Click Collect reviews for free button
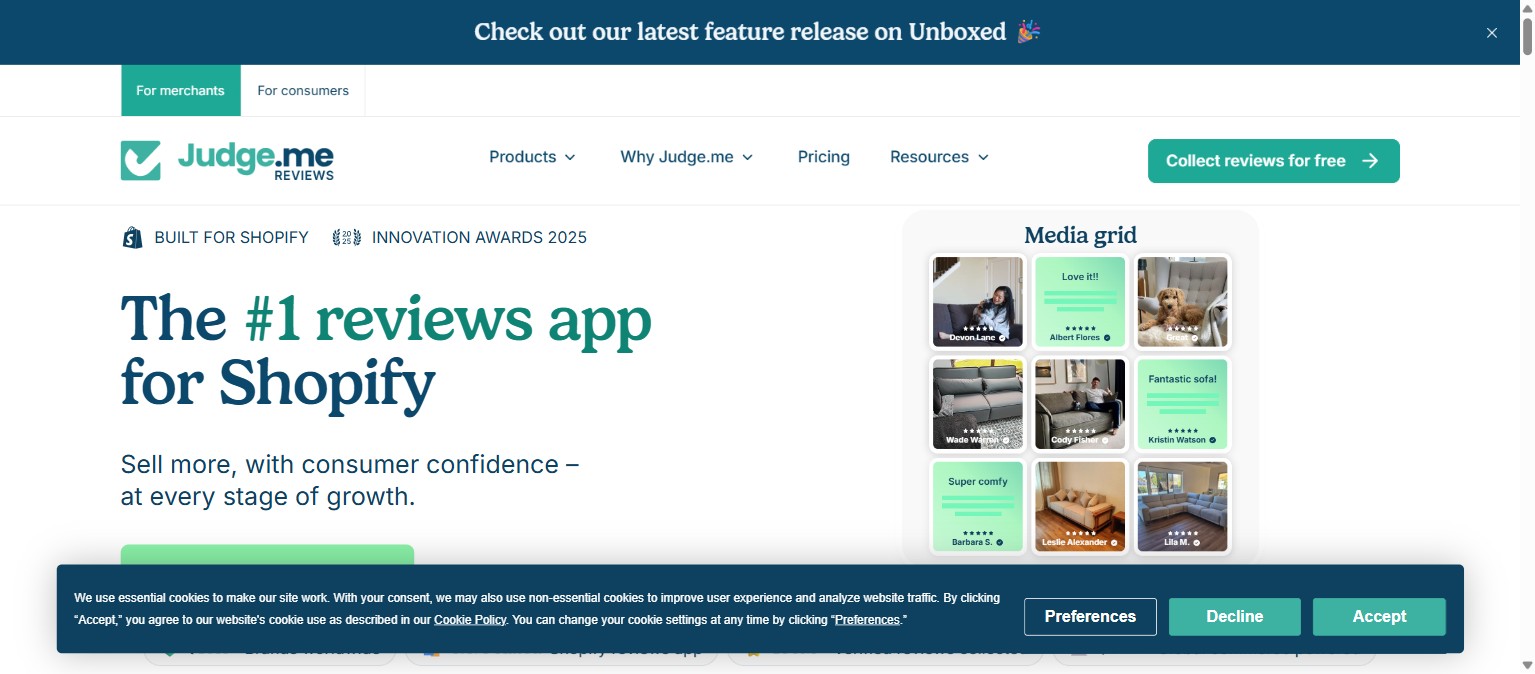 click(1273, 161)
